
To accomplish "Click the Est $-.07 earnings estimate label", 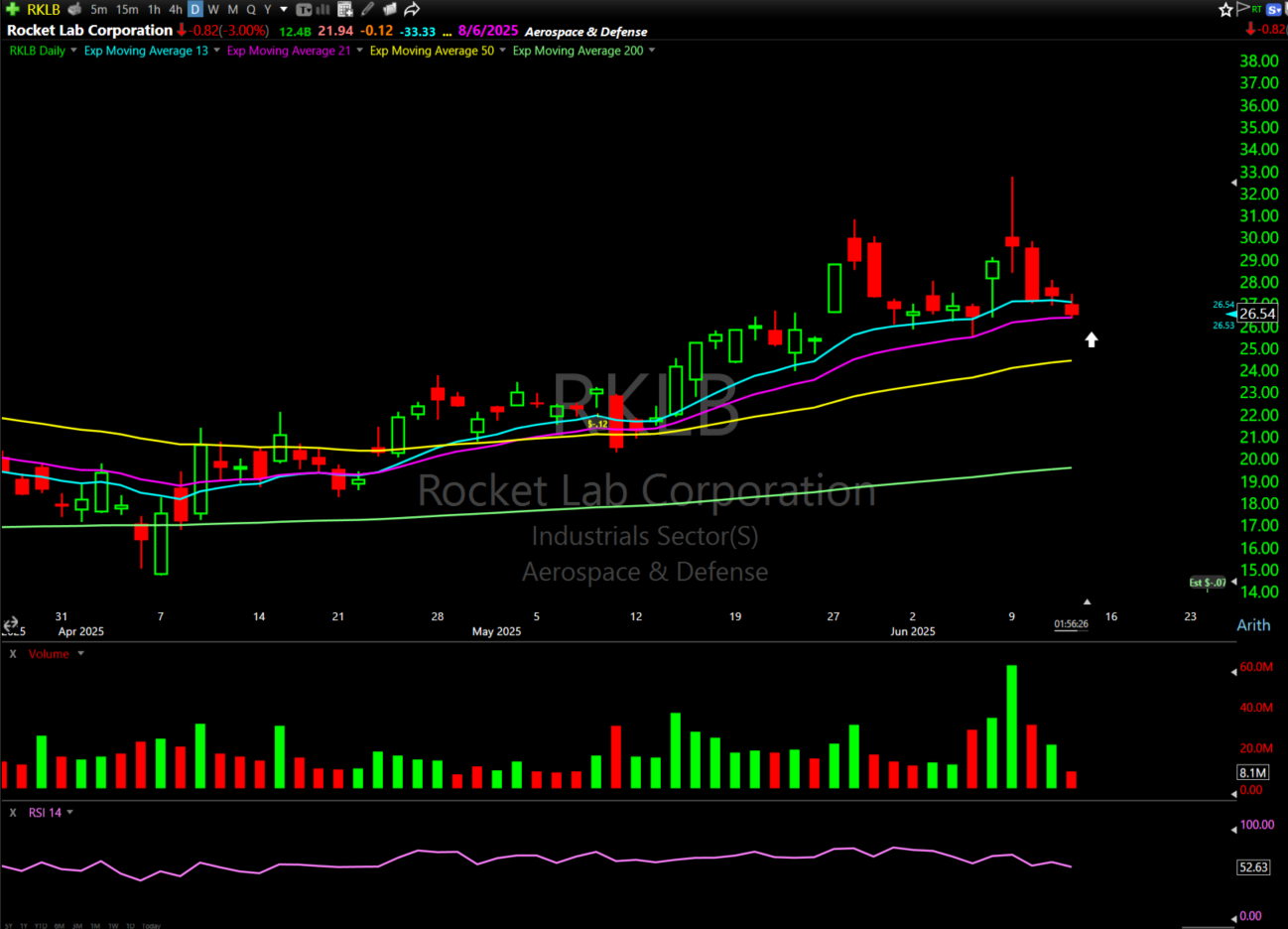I will pyautogui.click(x=1208, y=583).
